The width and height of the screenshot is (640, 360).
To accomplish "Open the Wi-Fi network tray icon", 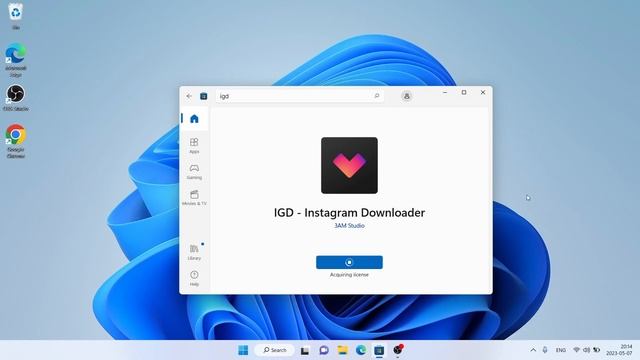I will (576, 350).
